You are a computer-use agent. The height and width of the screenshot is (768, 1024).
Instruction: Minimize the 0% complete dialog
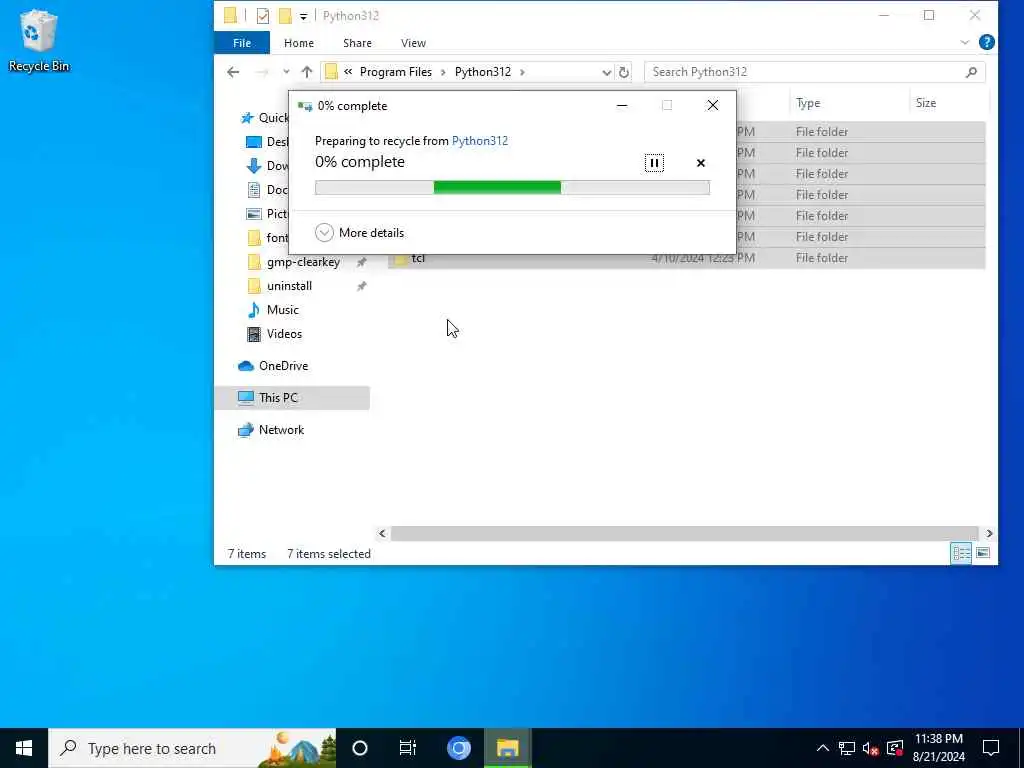[622, 105]
